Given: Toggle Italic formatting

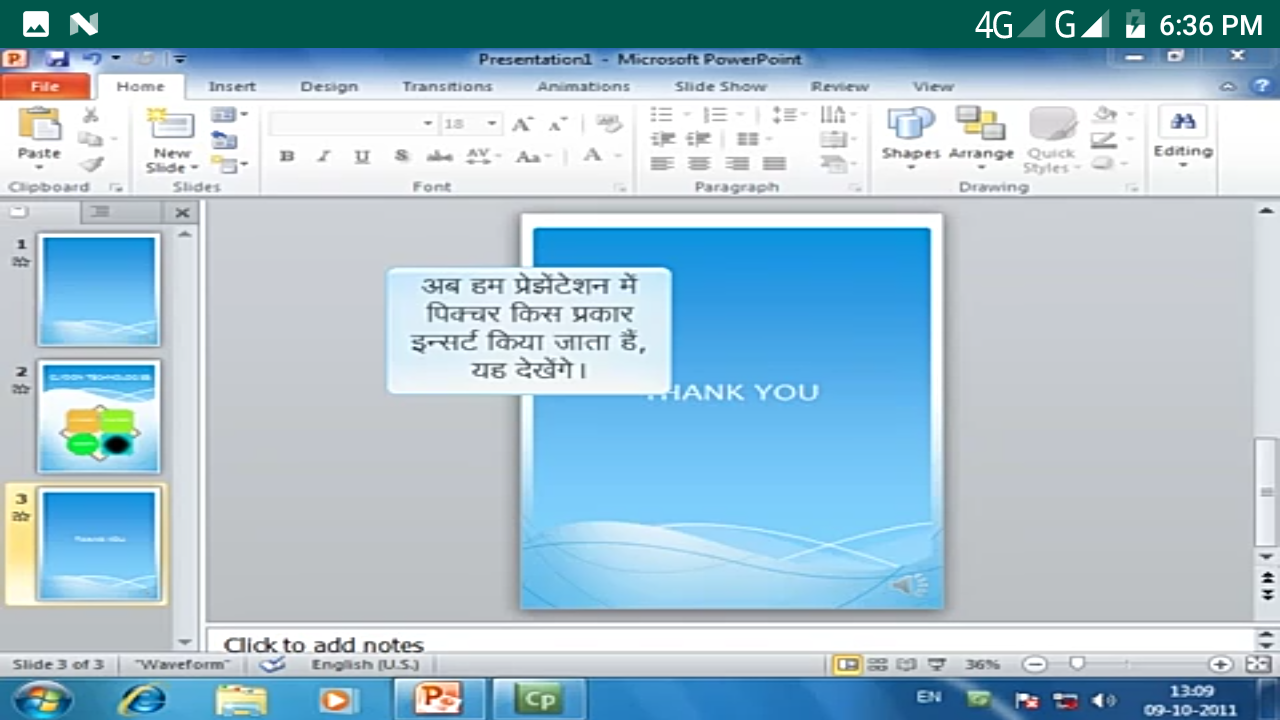Looking at the screenshot, I should 323,156.
